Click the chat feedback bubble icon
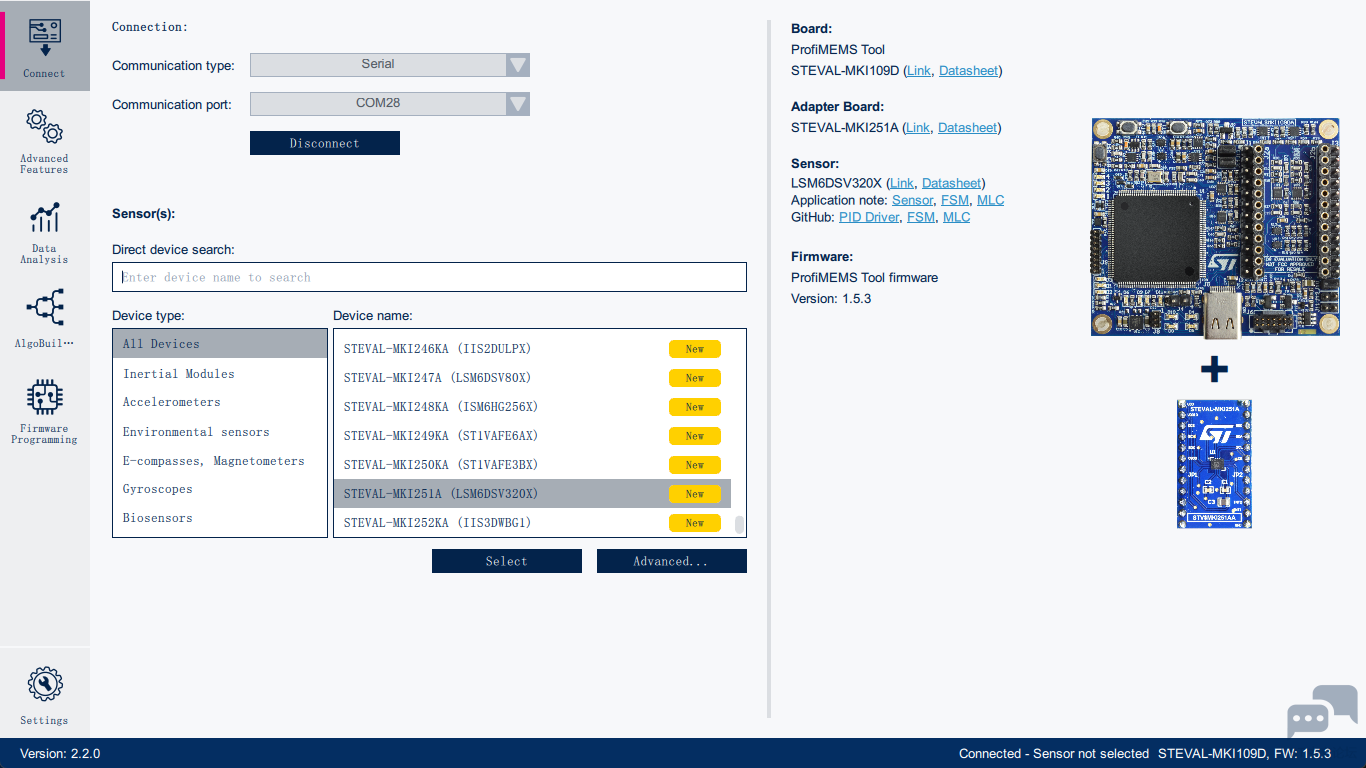 (x=1321, y=711)
